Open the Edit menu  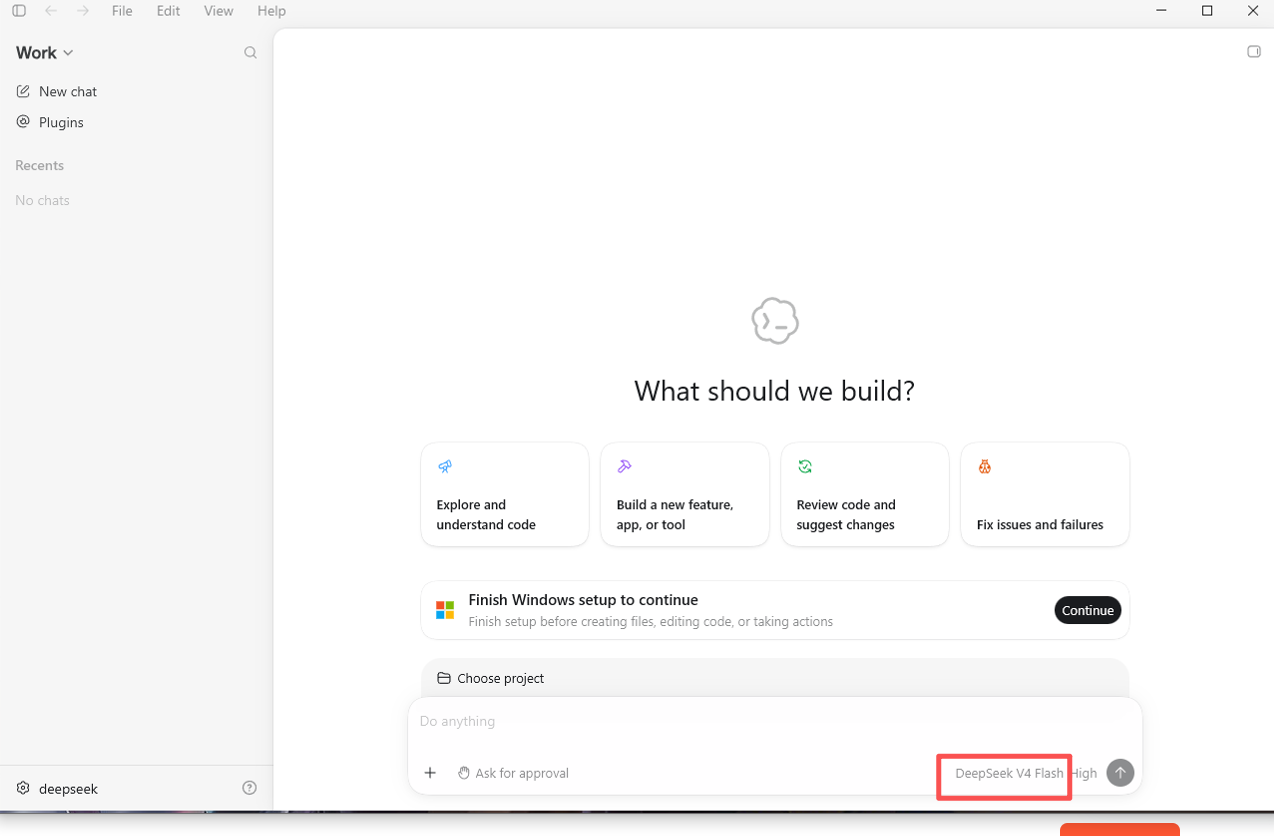168,11
